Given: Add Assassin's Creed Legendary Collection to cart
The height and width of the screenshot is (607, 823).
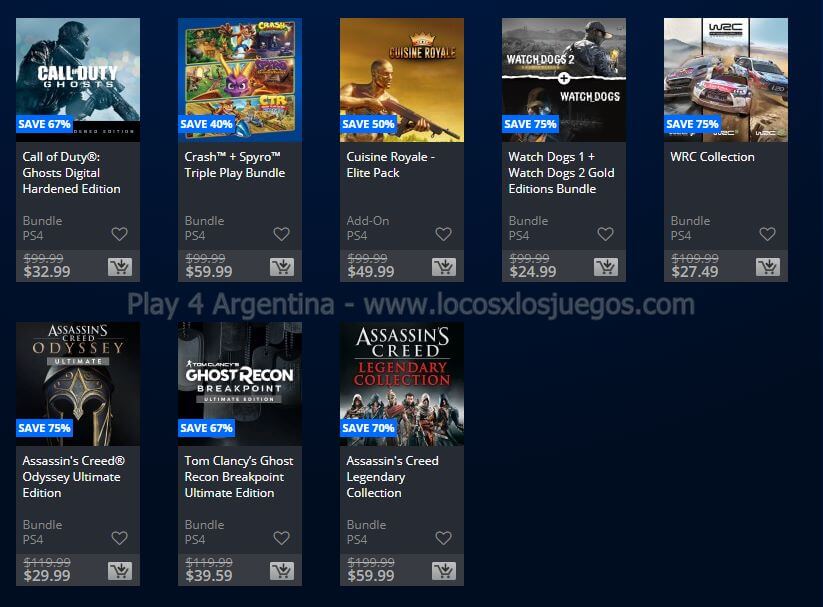Looking at the screenshot, I should coord(444,571).
